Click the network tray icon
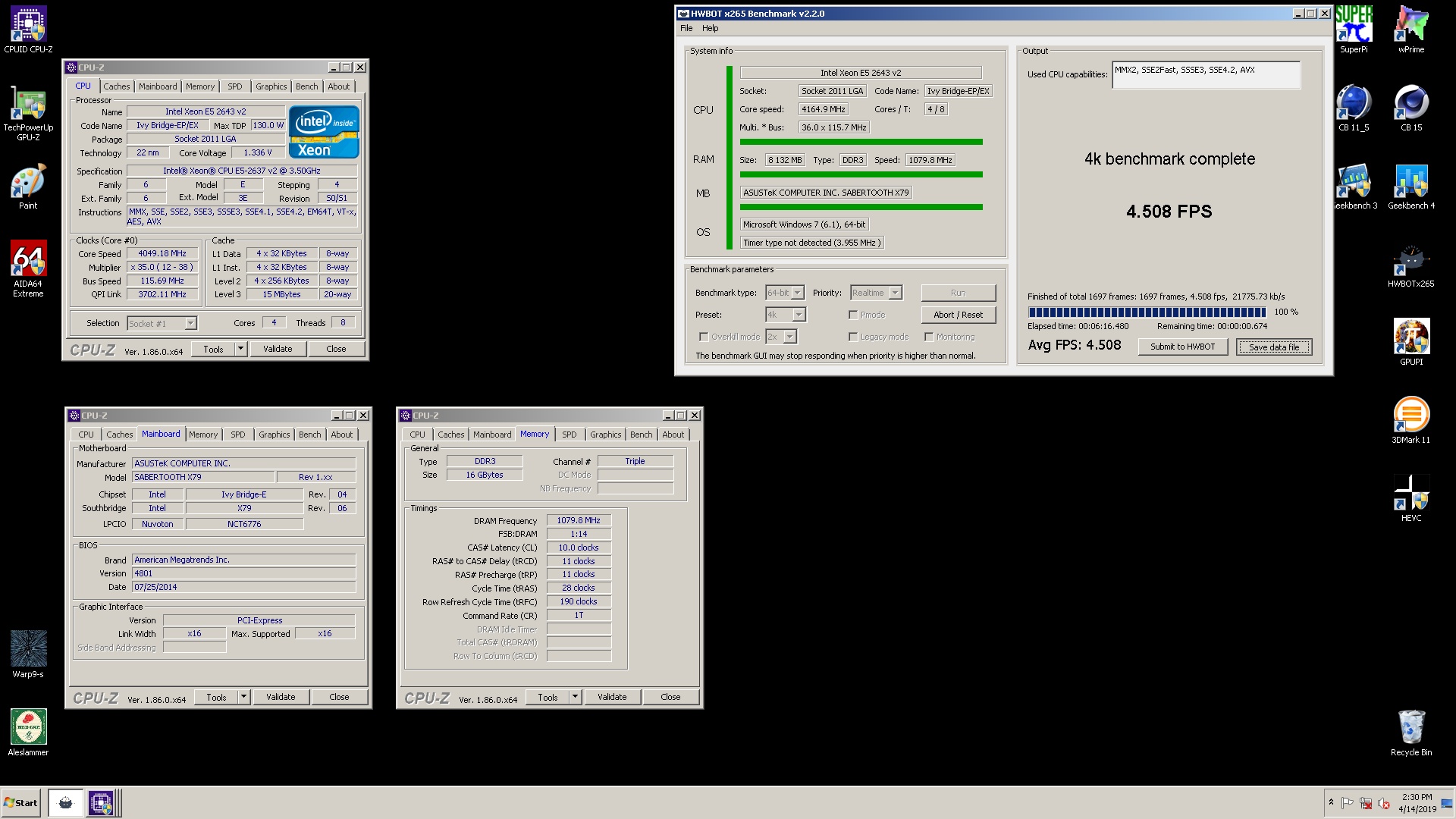 click(1366, 803)
